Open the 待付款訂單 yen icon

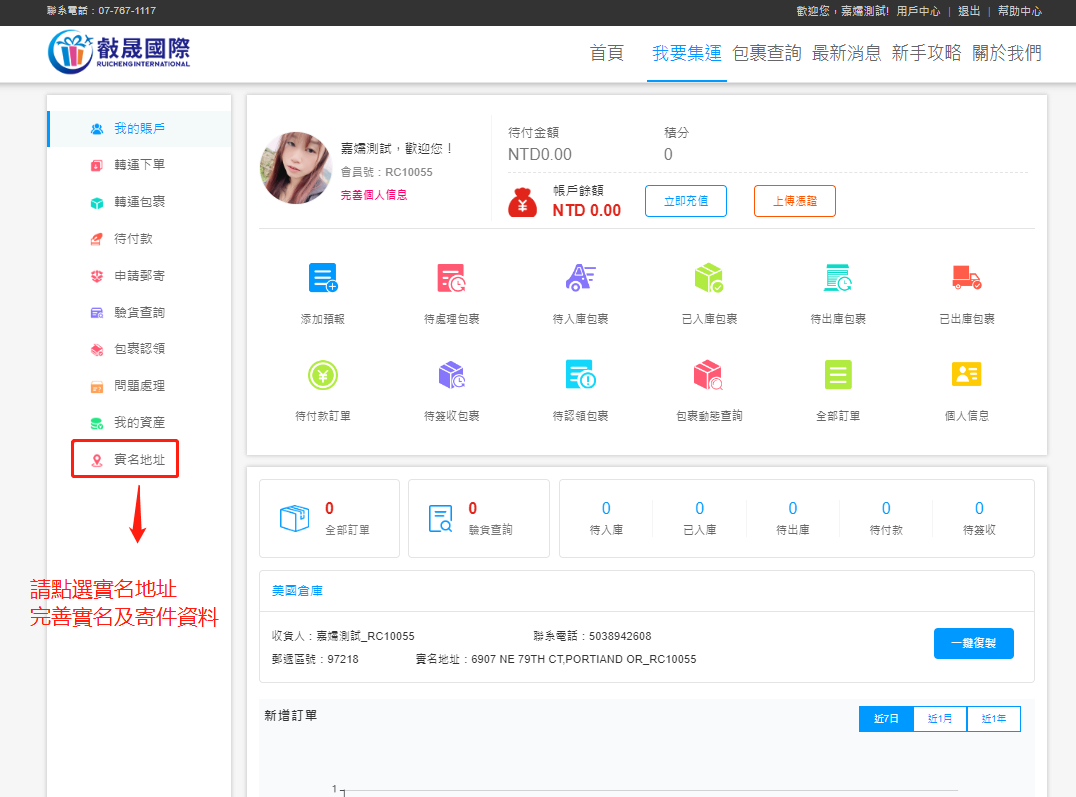pos(322,375)
